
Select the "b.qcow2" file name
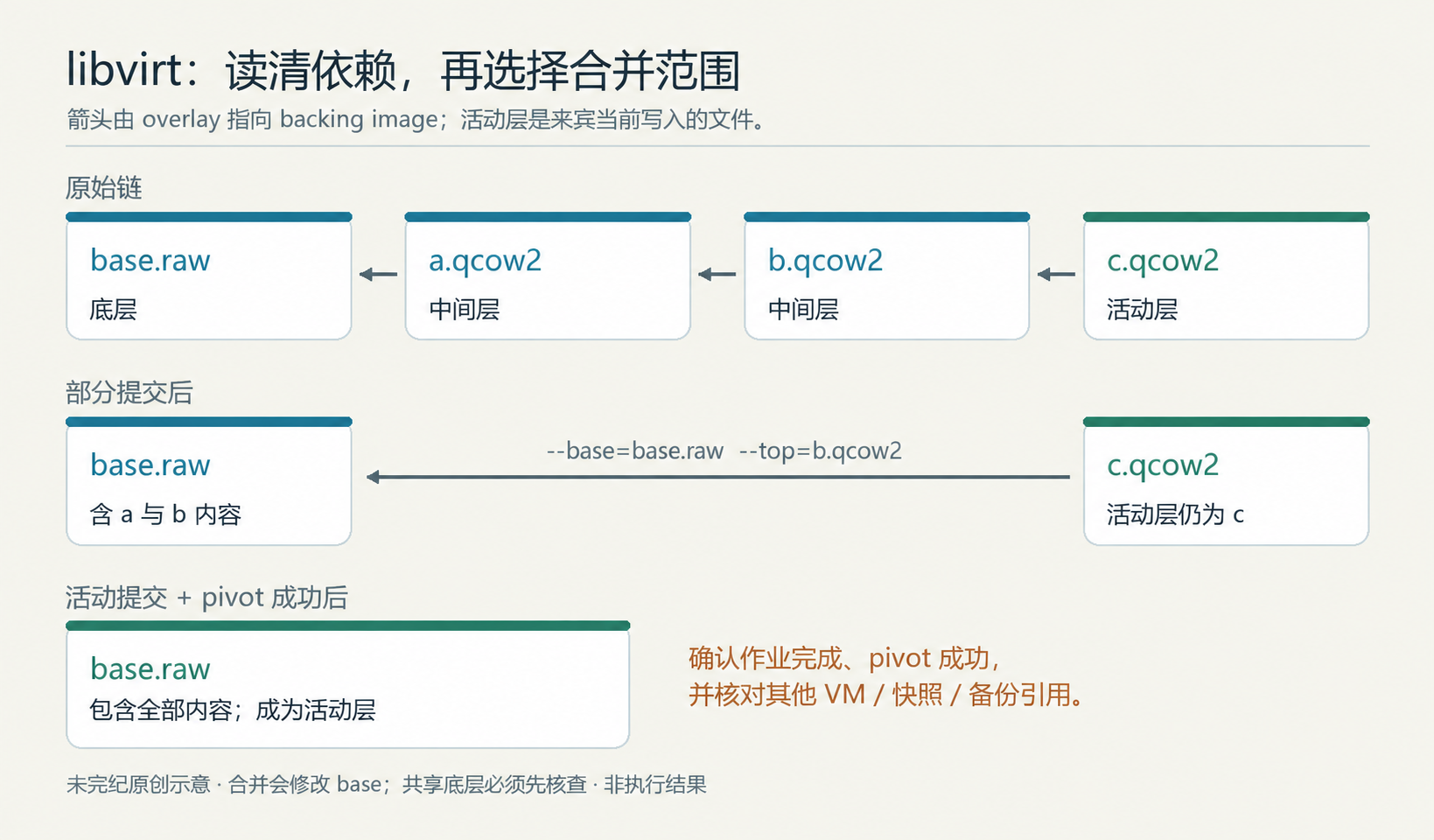(x=825, y=261)
